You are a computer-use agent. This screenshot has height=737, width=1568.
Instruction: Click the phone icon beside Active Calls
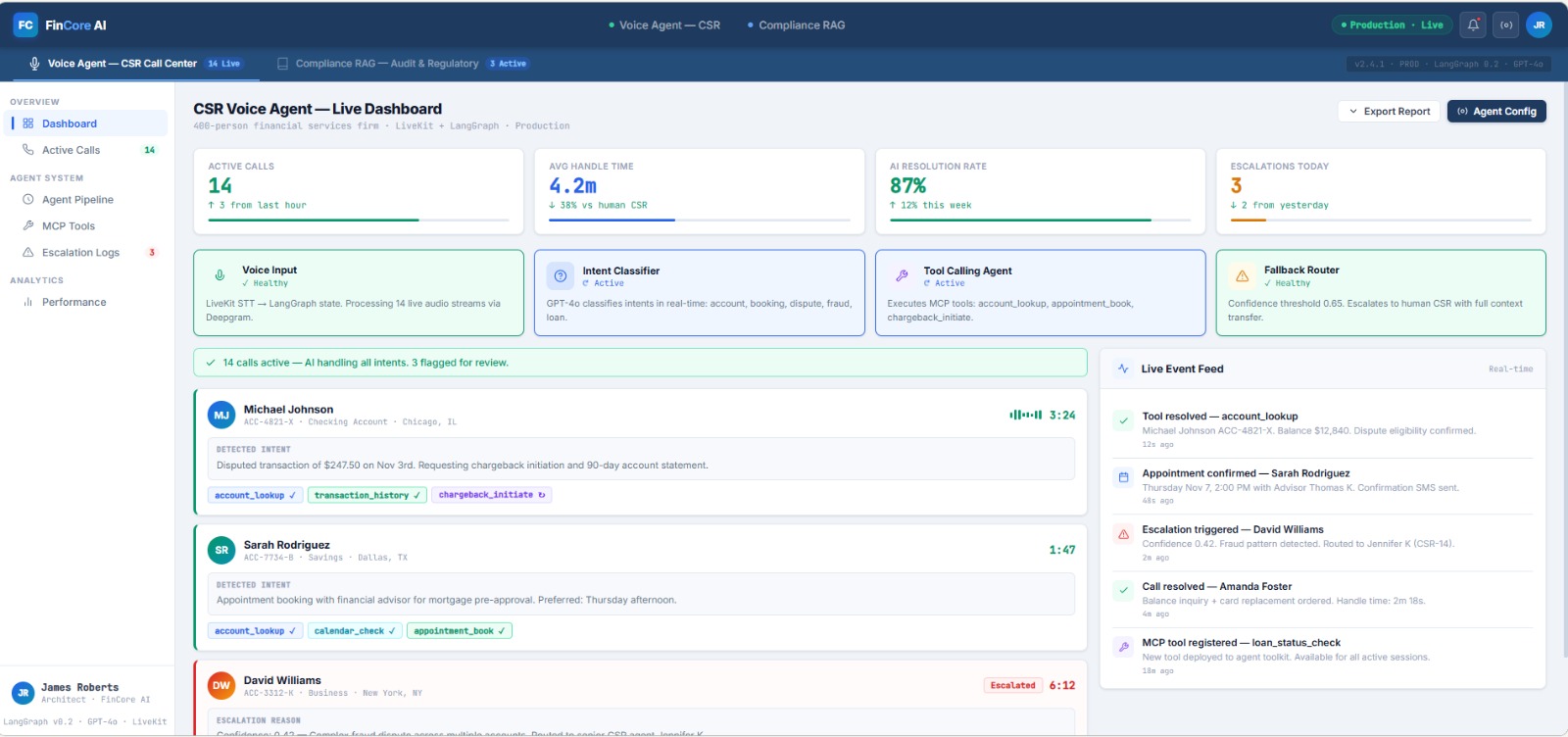click(x=28, y=150)
